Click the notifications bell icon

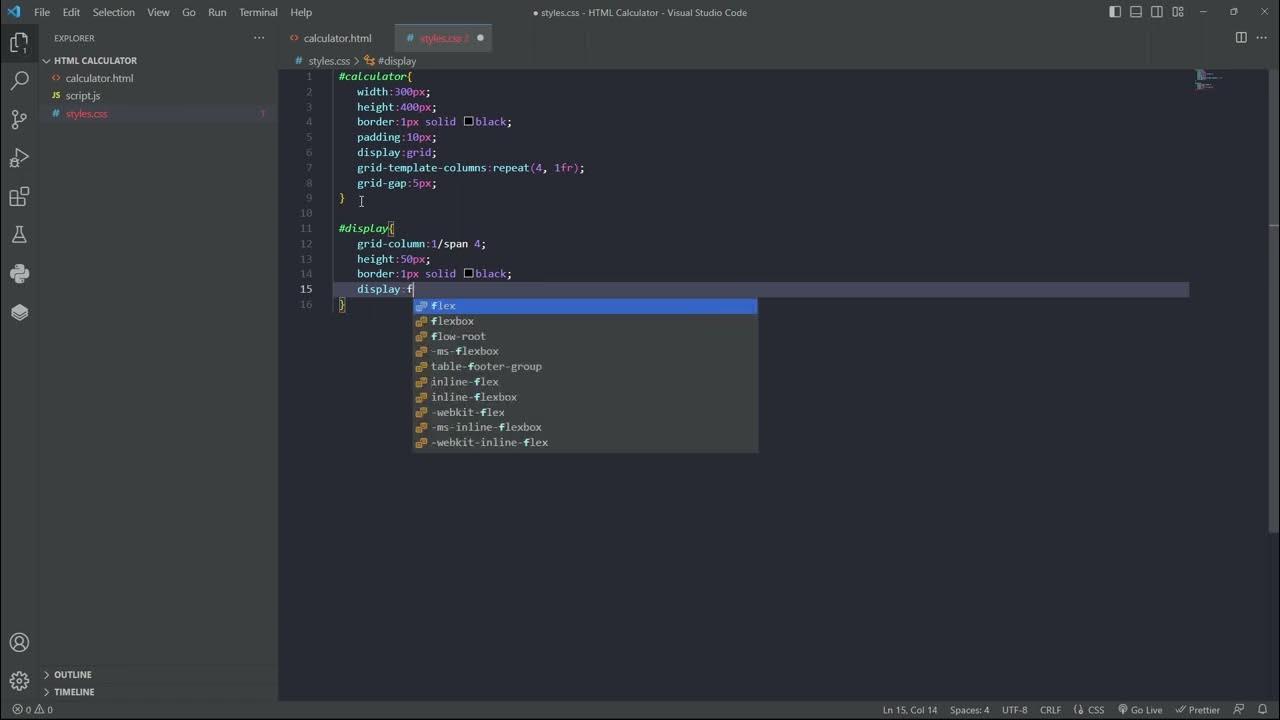1262,710
